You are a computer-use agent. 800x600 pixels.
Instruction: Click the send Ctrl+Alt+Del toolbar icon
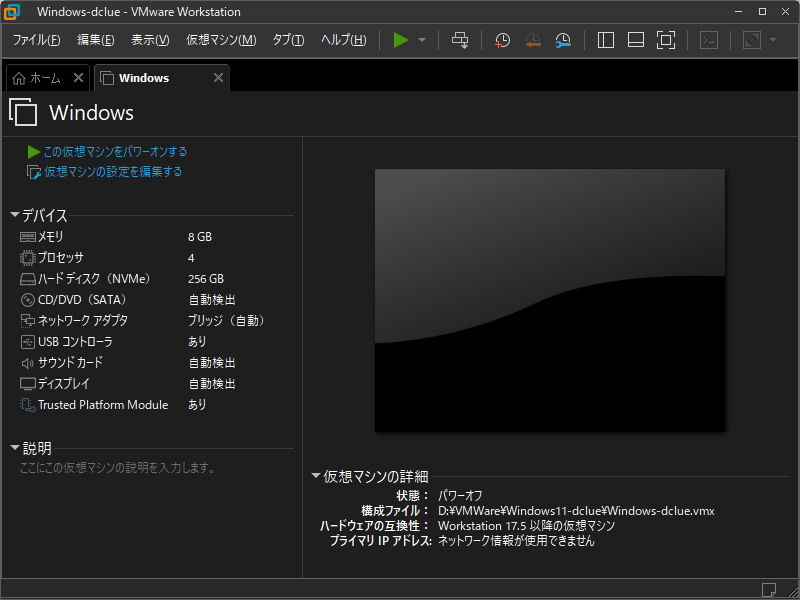click(x=460, y=40)
